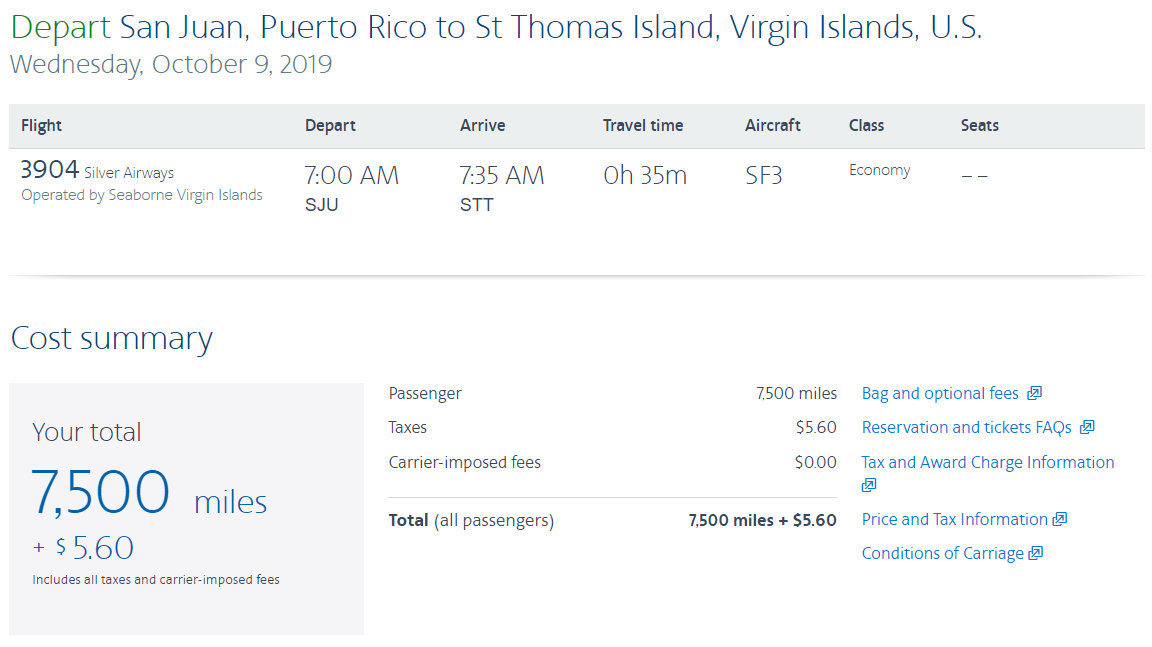Select flight number 3904
The width and height of the screenshot is (1152, 647).
(x=49, y=171)
